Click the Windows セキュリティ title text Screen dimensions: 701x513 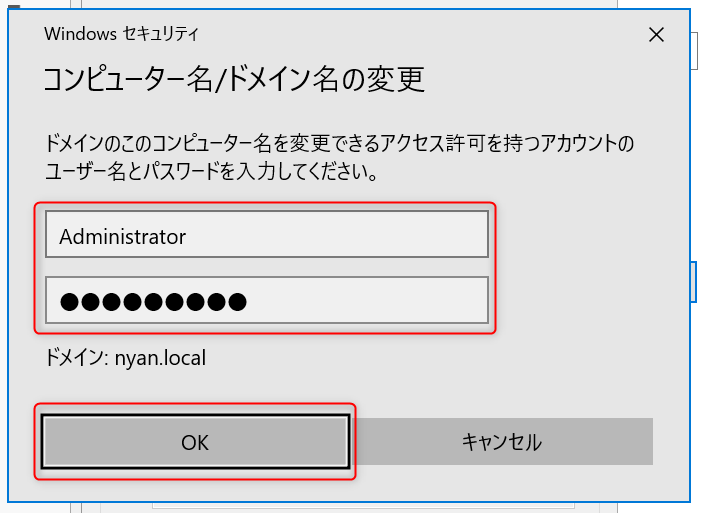[x=121, y=34]
